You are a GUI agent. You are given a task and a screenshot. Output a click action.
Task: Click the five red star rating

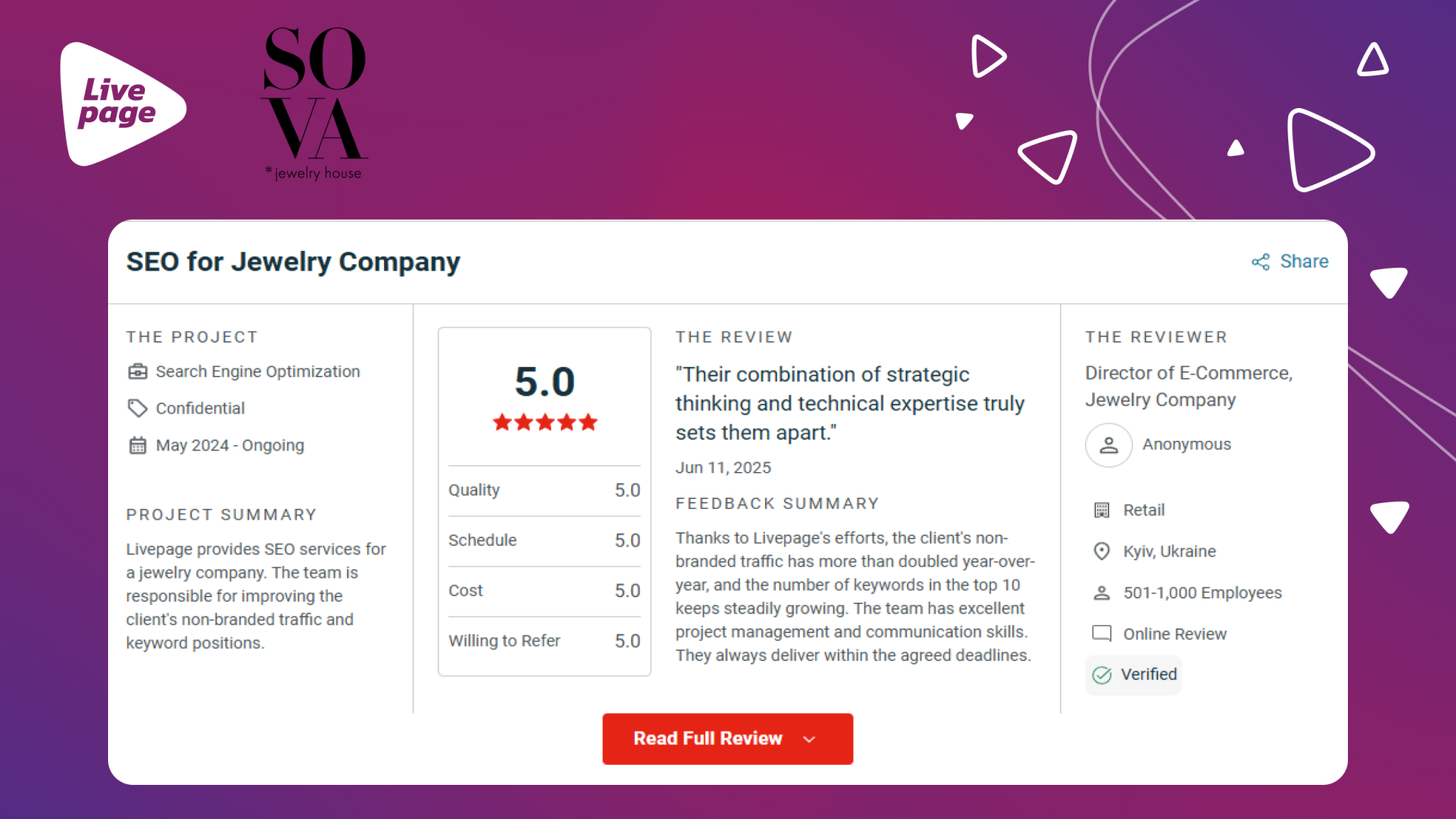coord(545,422)
